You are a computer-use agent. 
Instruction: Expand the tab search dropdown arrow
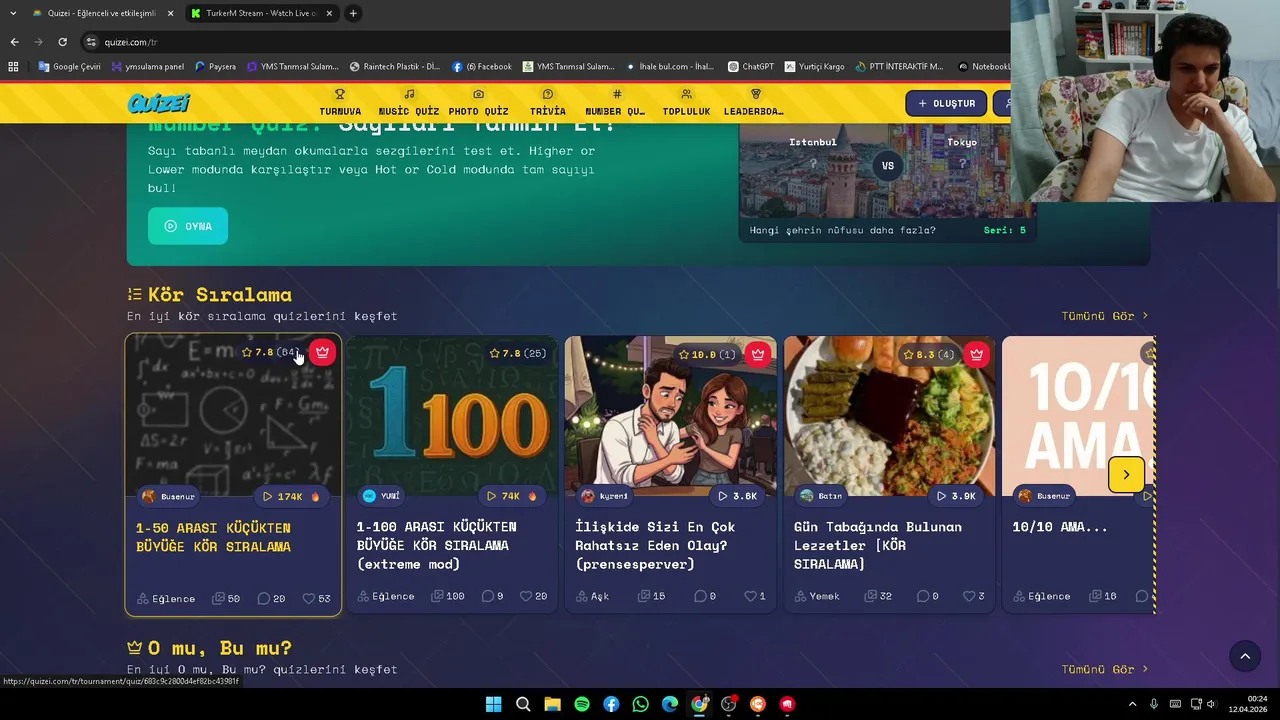coord(13,13)
